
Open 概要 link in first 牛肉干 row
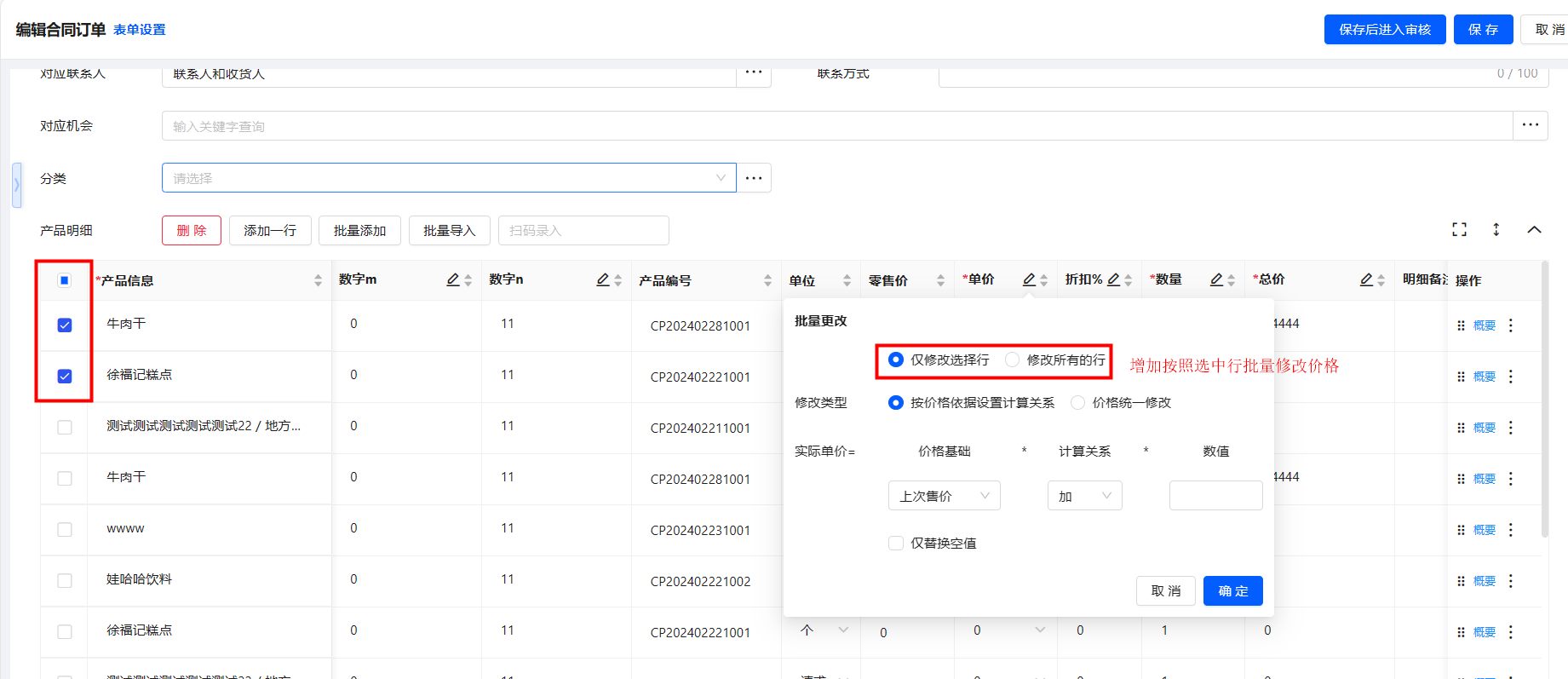1485,325
